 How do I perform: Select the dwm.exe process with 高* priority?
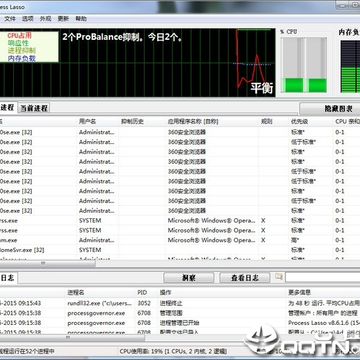(x=180, y=240)
